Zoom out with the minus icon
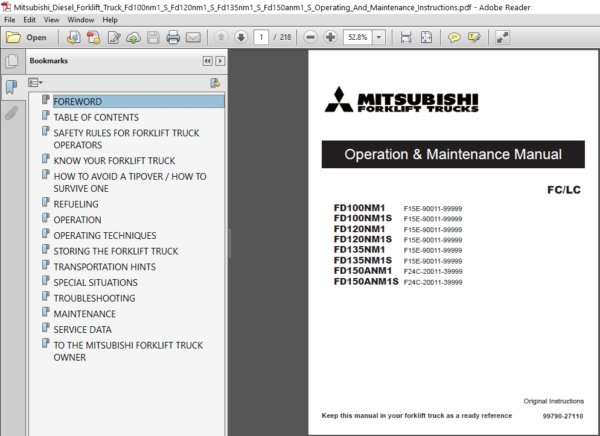The image size is (600, 436). tap(310, 37)
